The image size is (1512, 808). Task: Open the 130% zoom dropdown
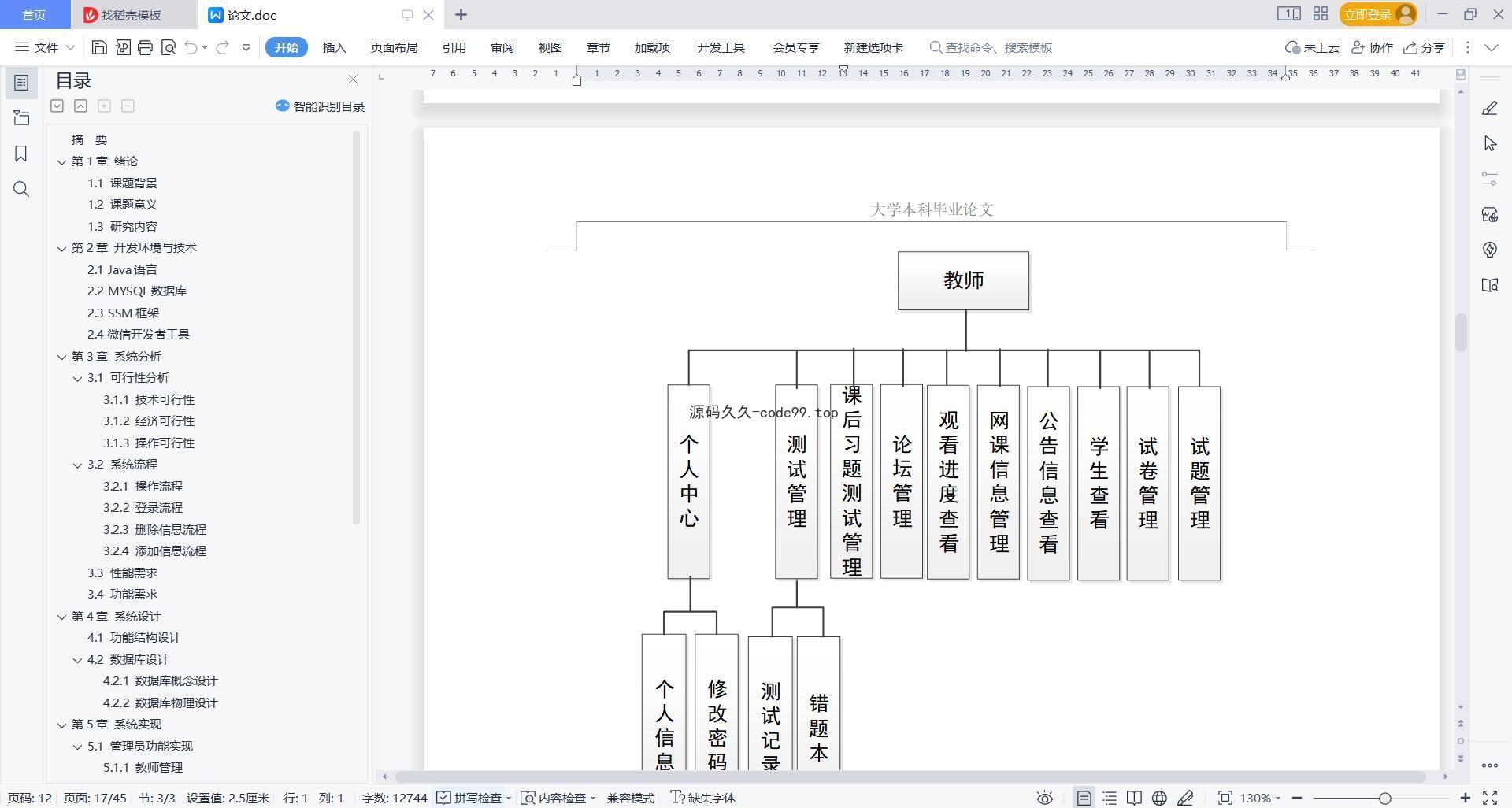point(1260,798)
